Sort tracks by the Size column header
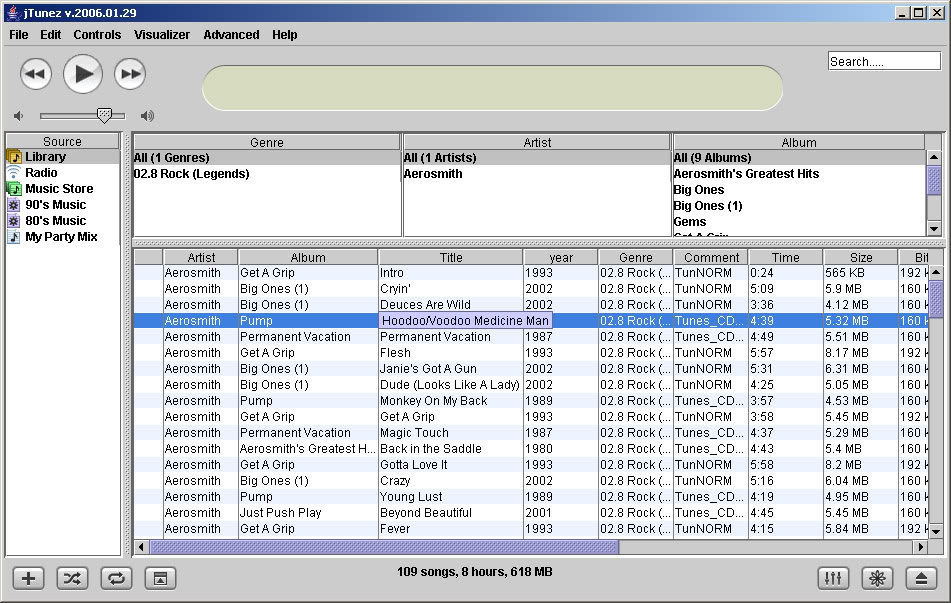 tap(861, 257)
